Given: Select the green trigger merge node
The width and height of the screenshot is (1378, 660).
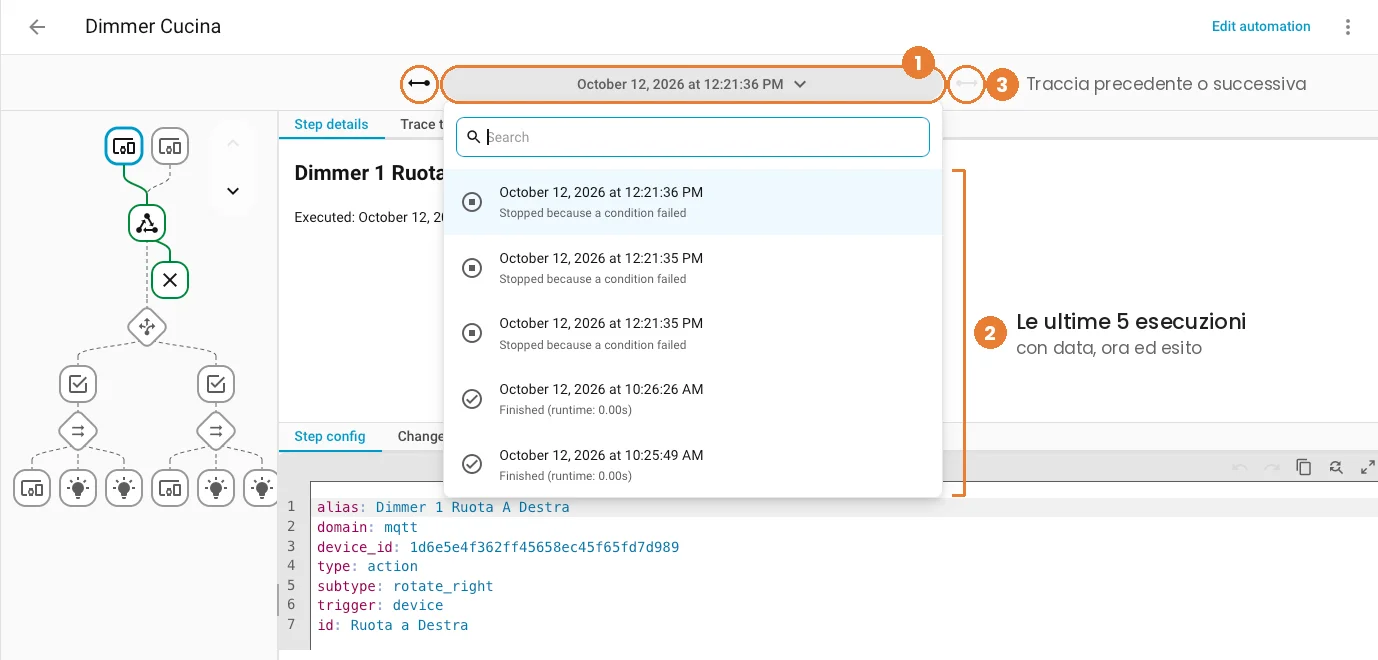Looking at the screenshot, I should (x=147, y=223).
